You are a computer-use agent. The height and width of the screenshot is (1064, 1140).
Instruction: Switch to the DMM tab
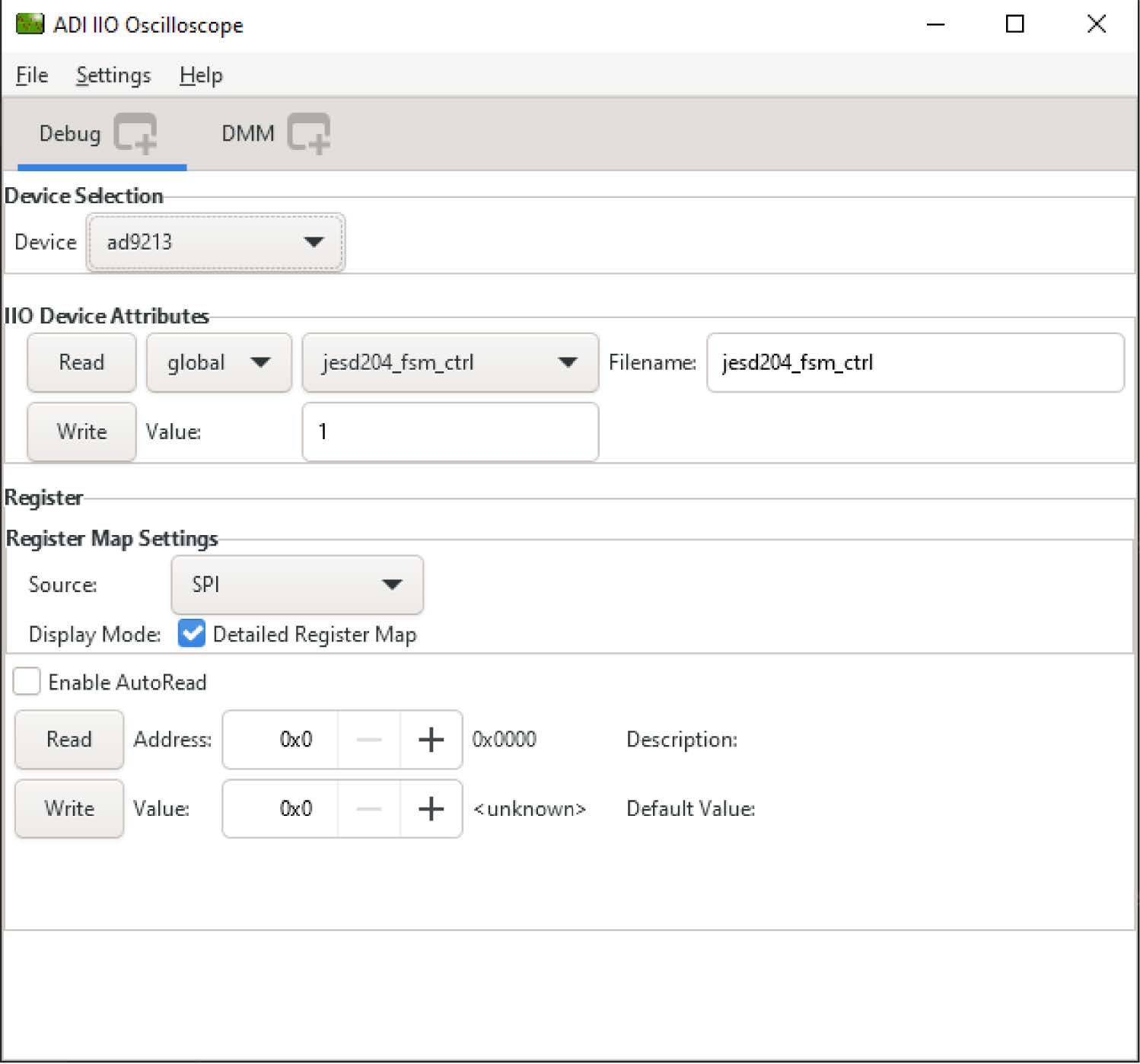(247, 134)
